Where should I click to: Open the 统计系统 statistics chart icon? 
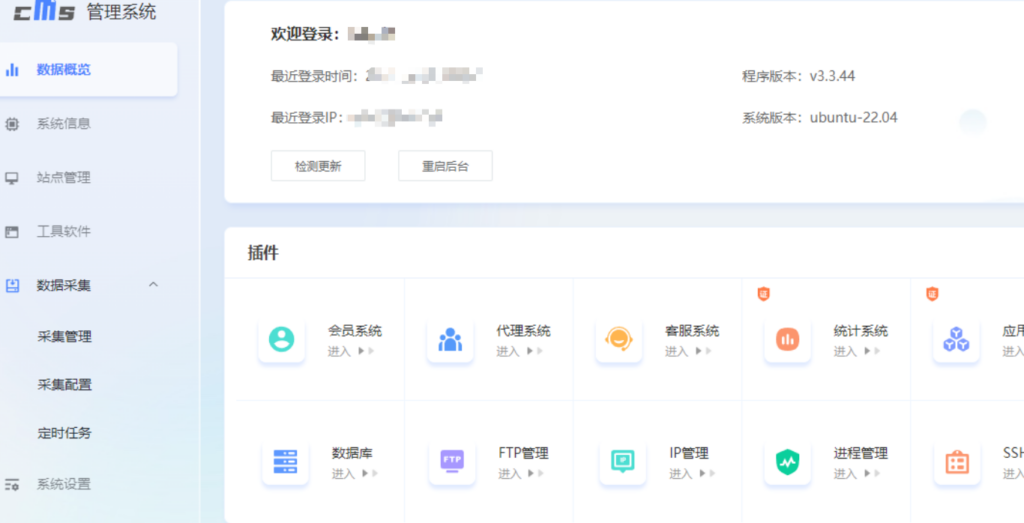[787, 340]
